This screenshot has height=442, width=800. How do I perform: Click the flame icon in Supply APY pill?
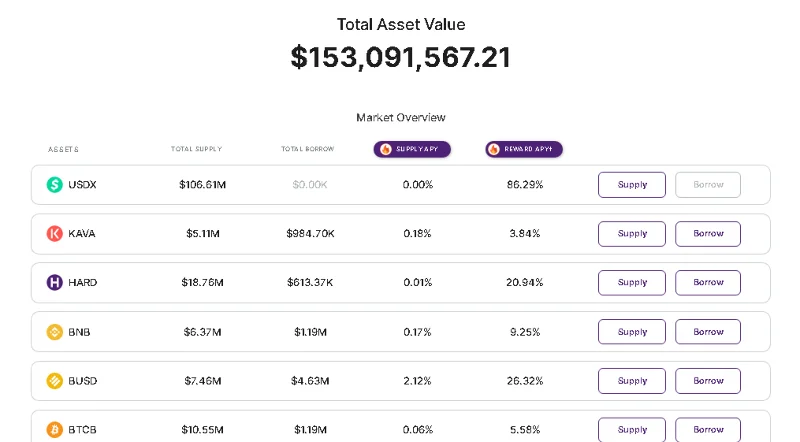(386, 149)
